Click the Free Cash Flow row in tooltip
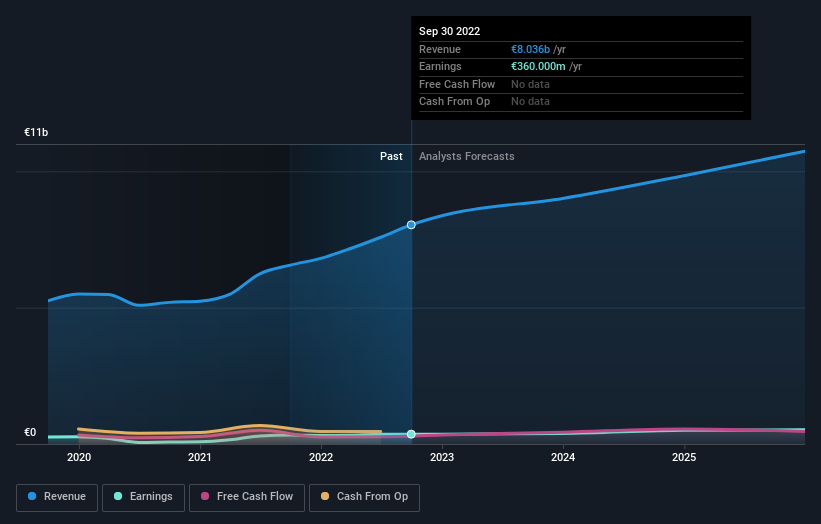Viewport: 821px width, 524px height. click(x=581, y=84)
